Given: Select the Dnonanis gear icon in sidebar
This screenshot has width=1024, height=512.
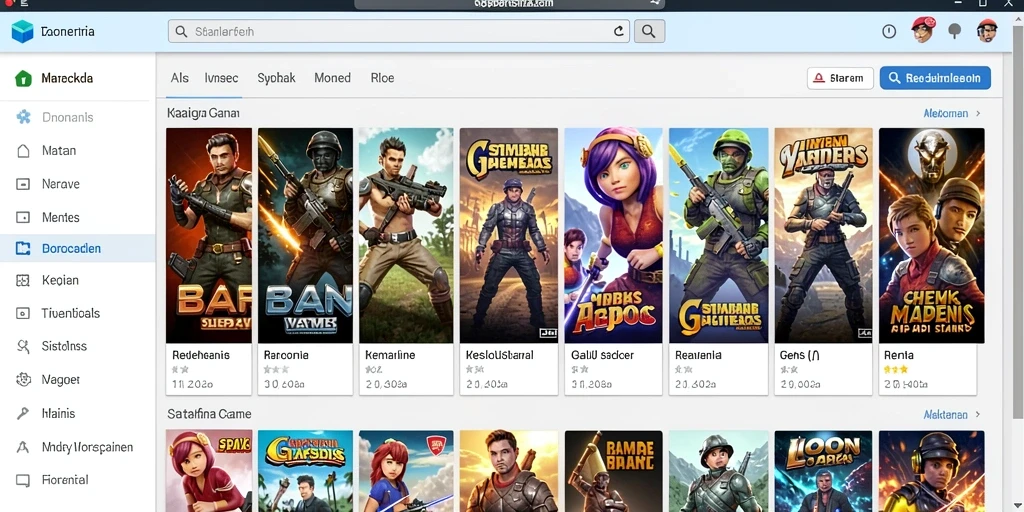Looking at the screenshot, I should point(24,118).
